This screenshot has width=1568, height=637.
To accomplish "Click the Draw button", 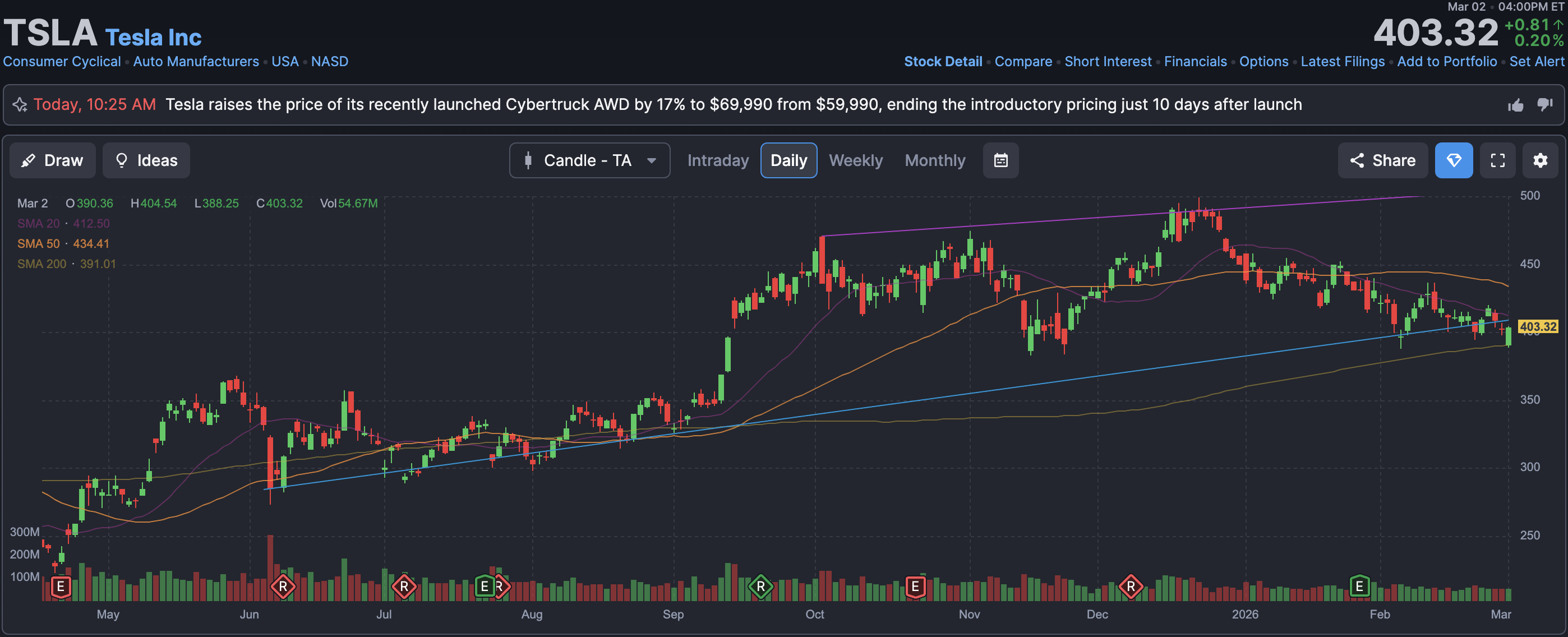I will click(52, 160).
